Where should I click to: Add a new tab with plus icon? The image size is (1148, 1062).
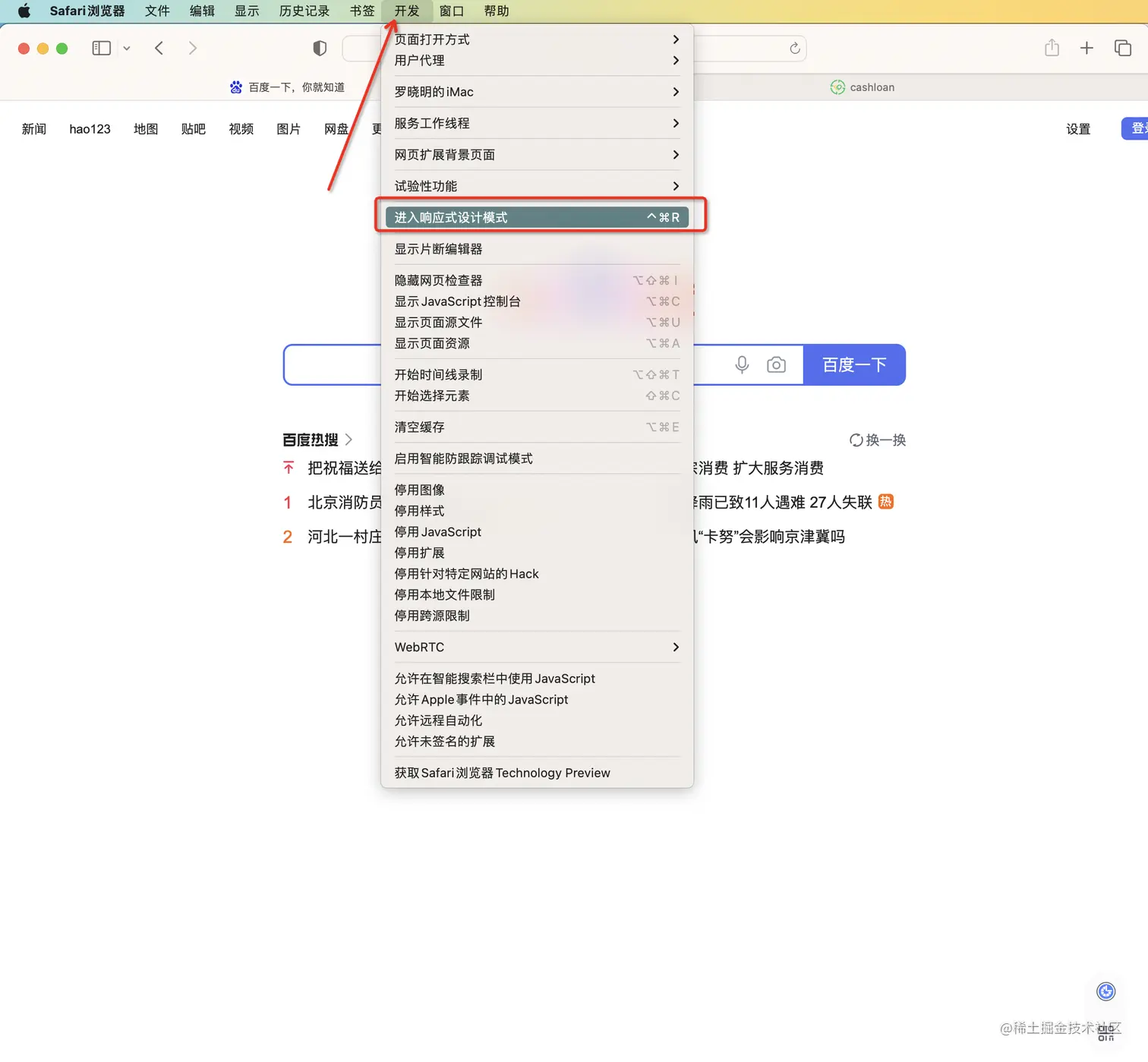click(1086, 48)
